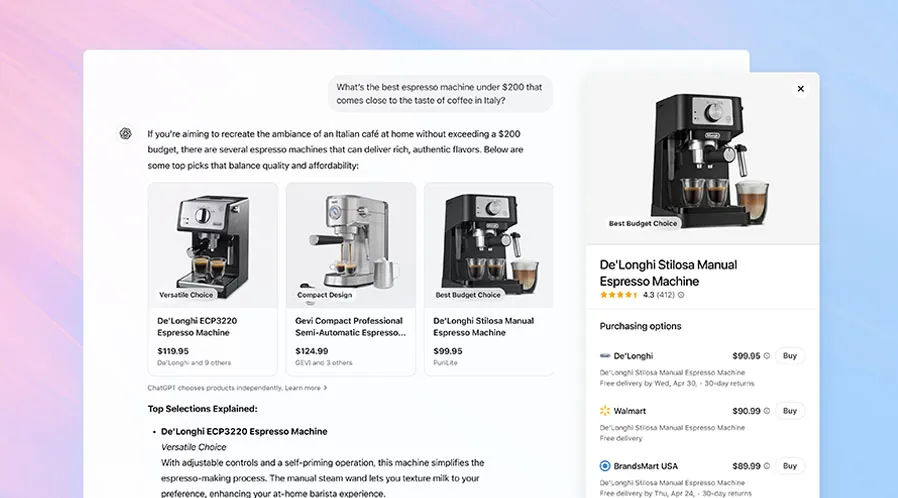Buy from the De'Longhi store option
898x498 pixels.
click(790, 355)
